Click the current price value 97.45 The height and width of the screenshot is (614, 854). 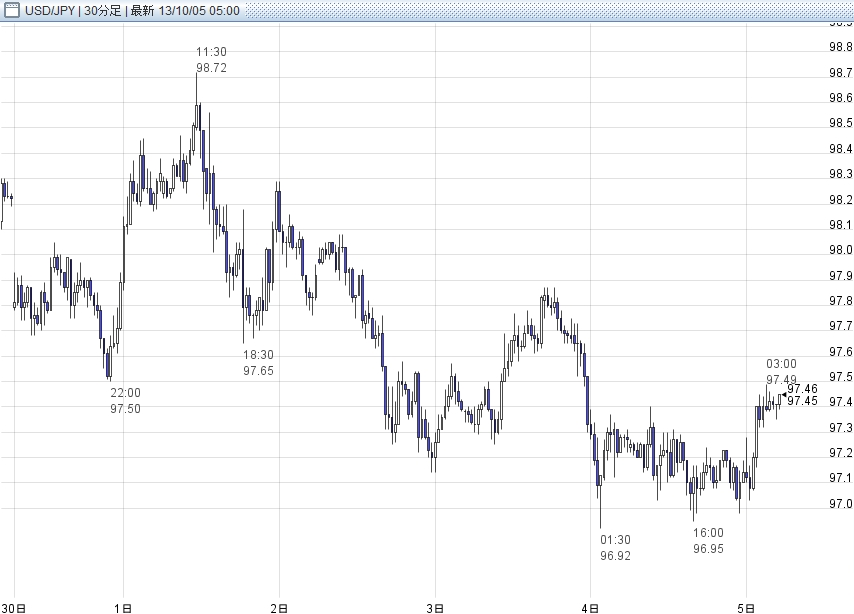point(801,401)
